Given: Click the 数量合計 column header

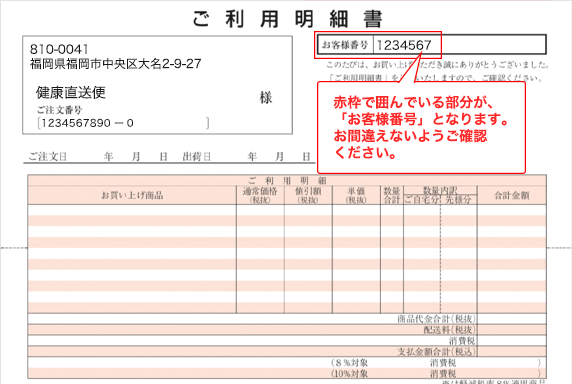Looking at the screenshot, I should [392, 195].
